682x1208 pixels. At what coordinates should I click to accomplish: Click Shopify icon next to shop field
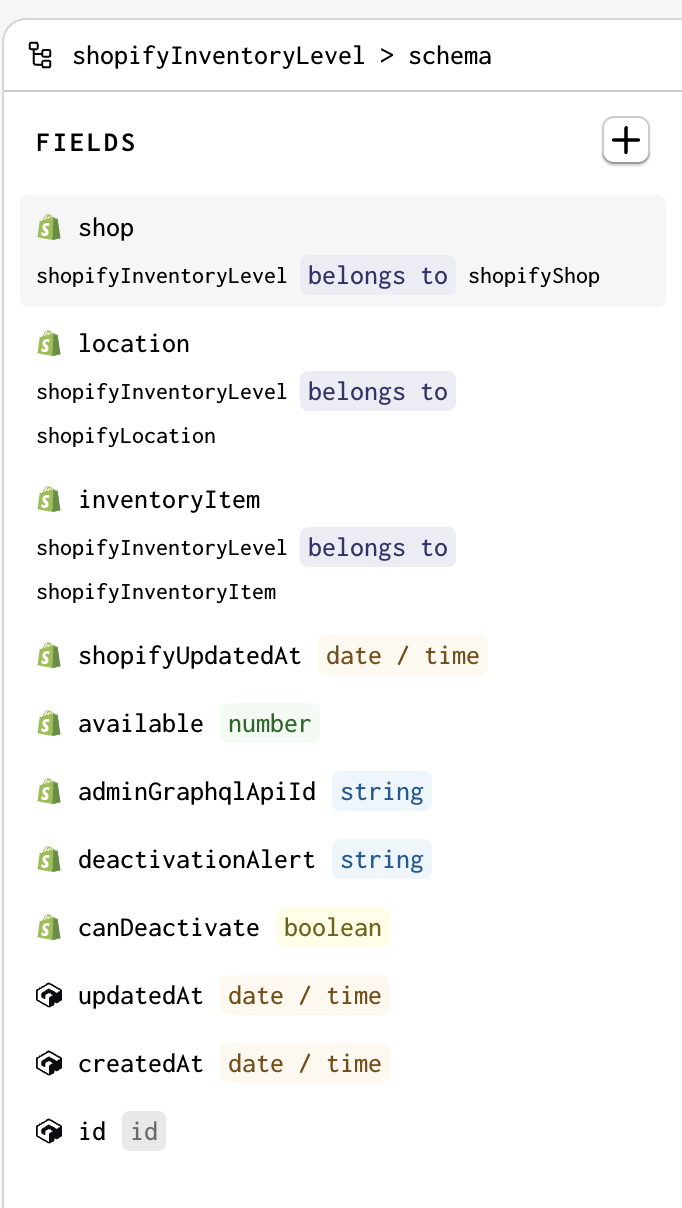49,228
